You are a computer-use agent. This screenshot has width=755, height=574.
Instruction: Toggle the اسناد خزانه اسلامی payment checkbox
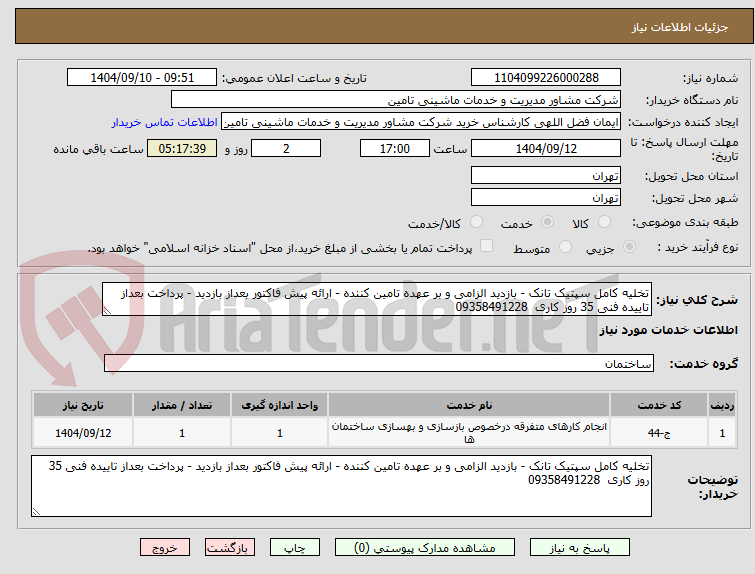487,246
